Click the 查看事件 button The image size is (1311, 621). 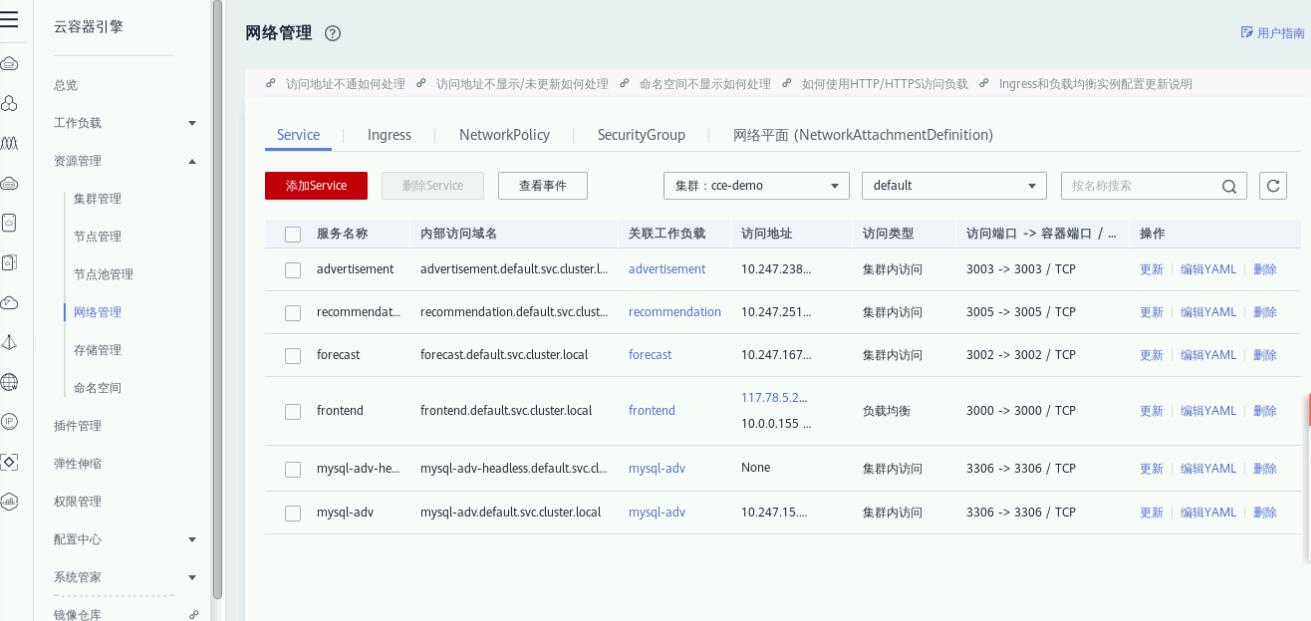click(542, 186)
